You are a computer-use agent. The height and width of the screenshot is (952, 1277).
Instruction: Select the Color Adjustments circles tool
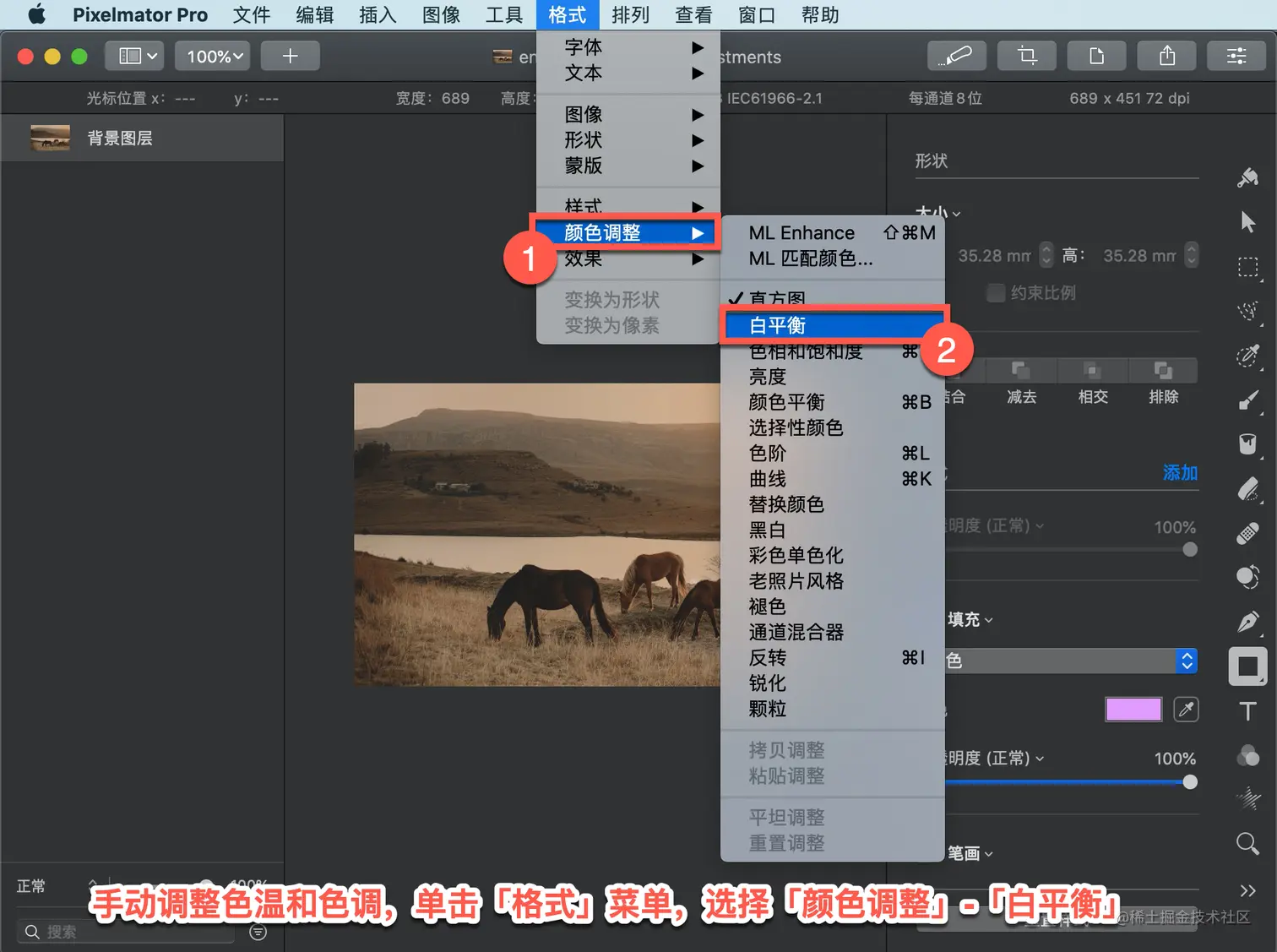pyautogui.click(x=1247, y=755)
